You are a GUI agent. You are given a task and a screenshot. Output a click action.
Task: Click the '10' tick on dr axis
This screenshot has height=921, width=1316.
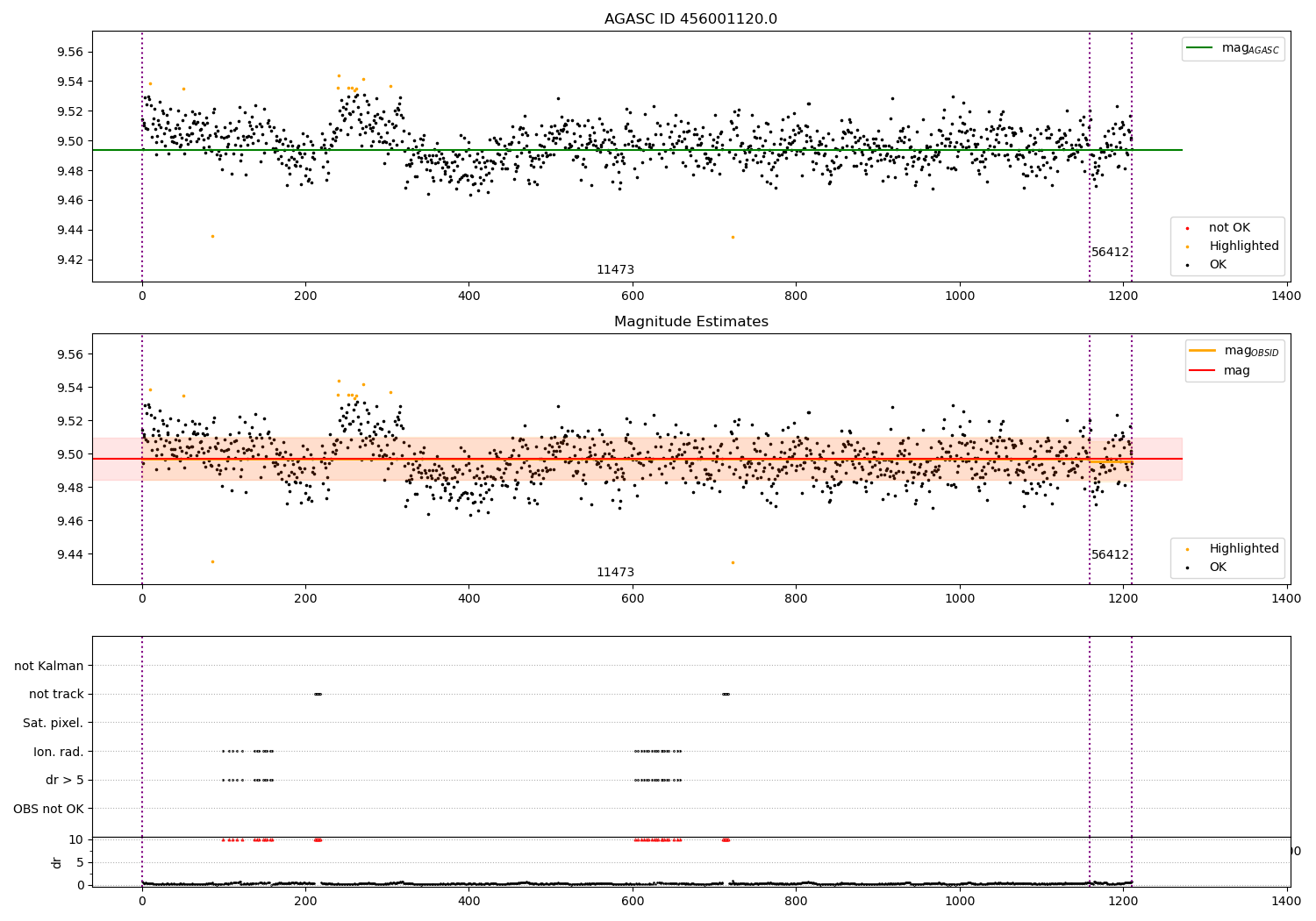coord(76,839)
